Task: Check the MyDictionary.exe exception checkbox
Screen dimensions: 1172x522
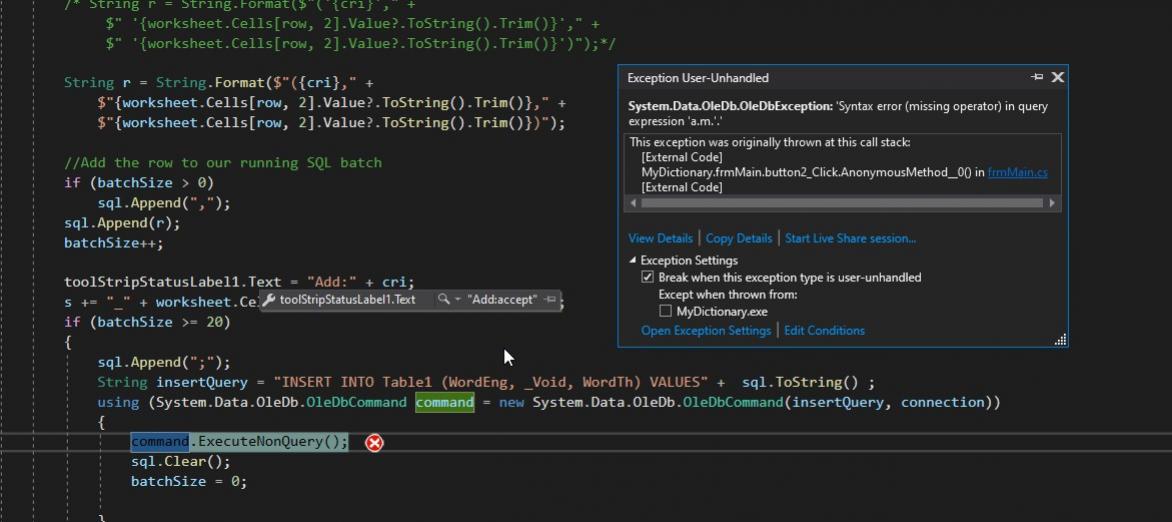Action: point(665,312)
